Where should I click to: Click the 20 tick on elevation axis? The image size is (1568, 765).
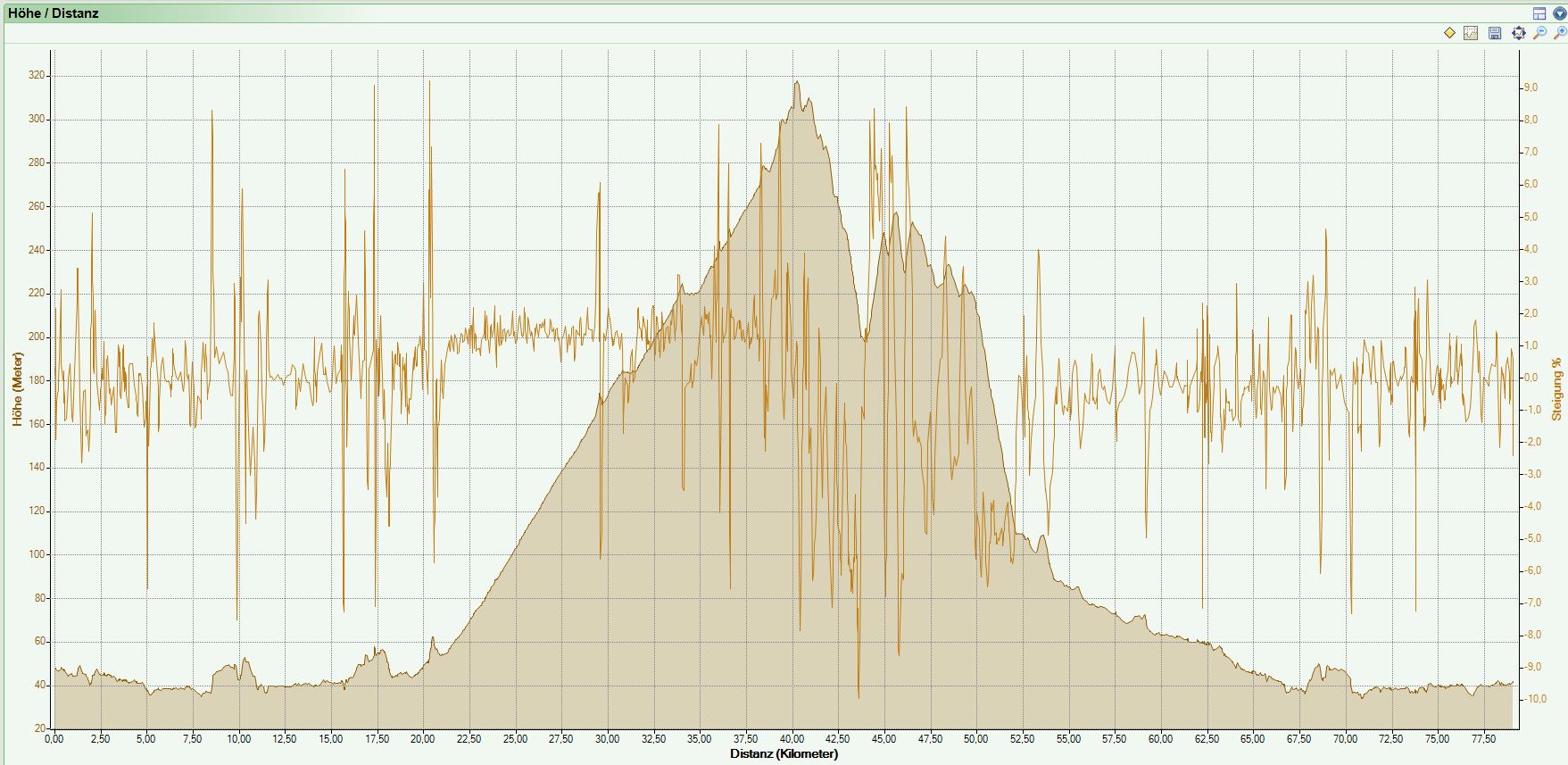pos(40,728)
